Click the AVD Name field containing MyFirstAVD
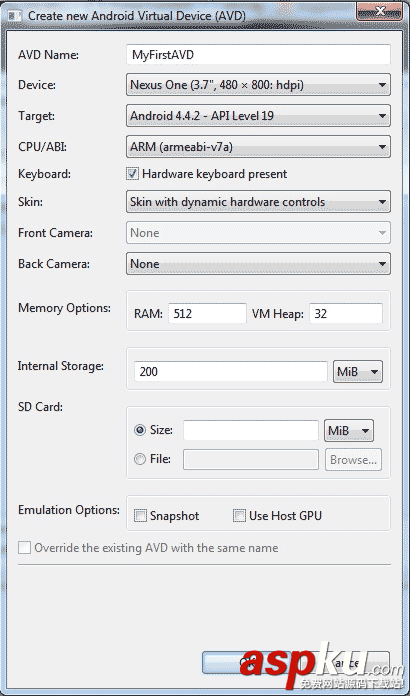410x696 pixels. coord(258,55)
